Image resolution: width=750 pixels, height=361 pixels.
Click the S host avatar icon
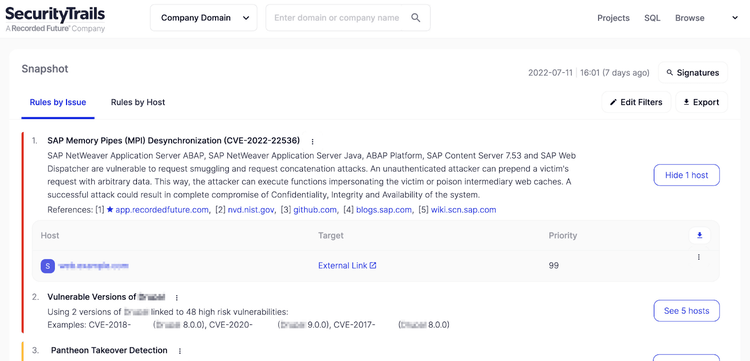point(47,265)
